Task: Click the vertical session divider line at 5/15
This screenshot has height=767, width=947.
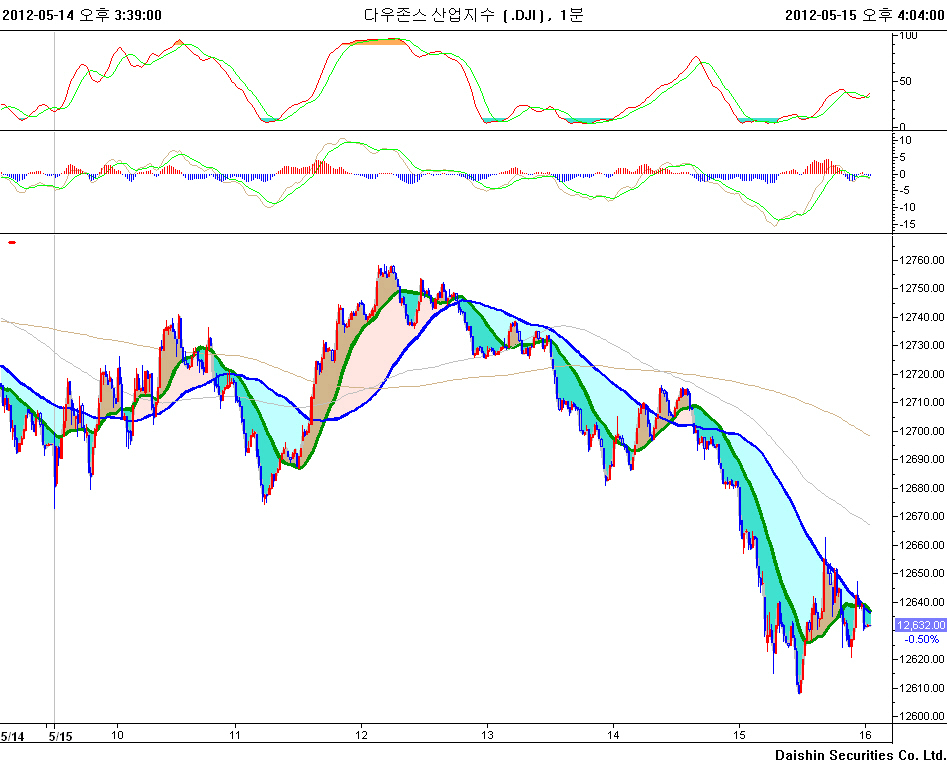Action: (x=54, y=400)
